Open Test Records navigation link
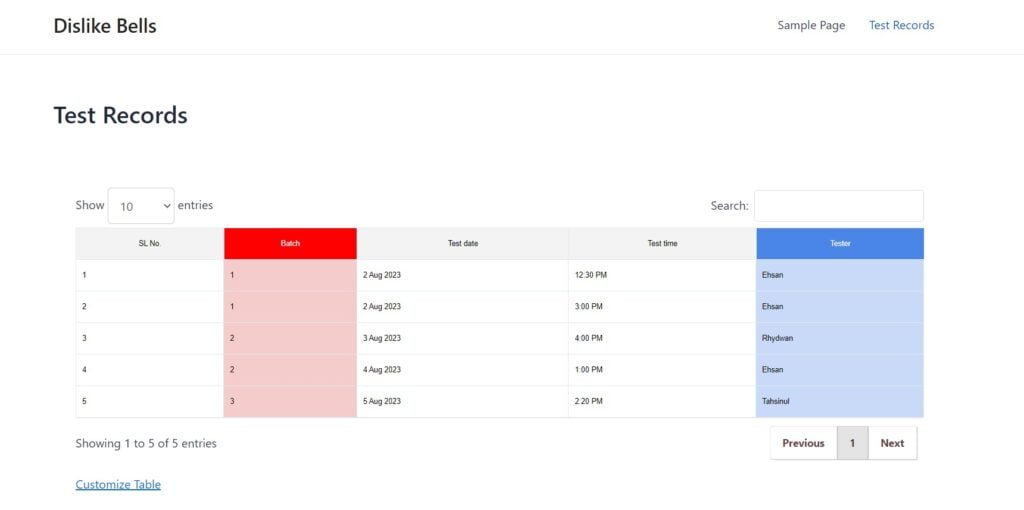1024x510 pixels. point(901,25)
